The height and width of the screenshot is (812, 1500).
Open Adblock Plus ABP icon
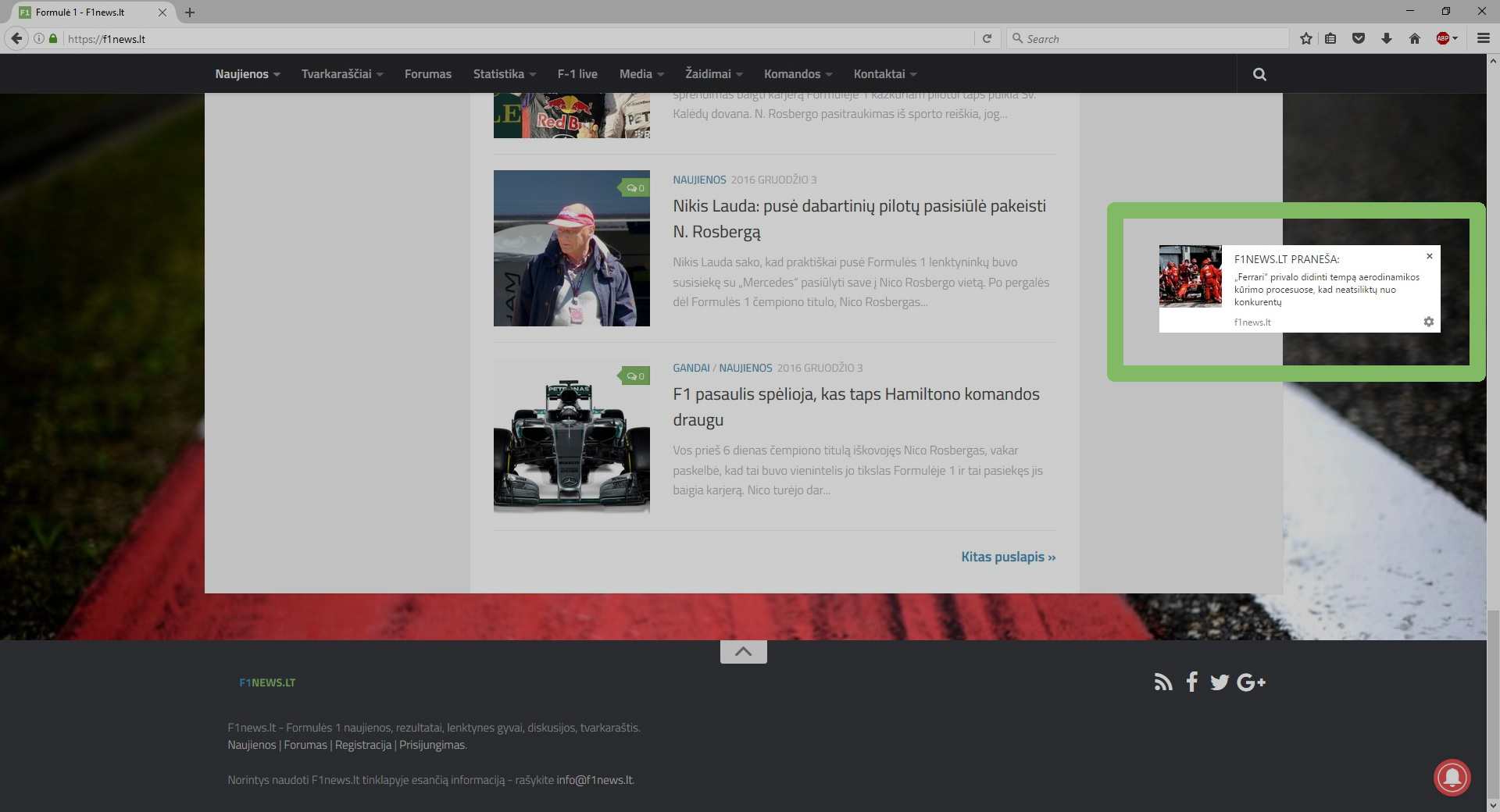click(x=1443, y=38)
